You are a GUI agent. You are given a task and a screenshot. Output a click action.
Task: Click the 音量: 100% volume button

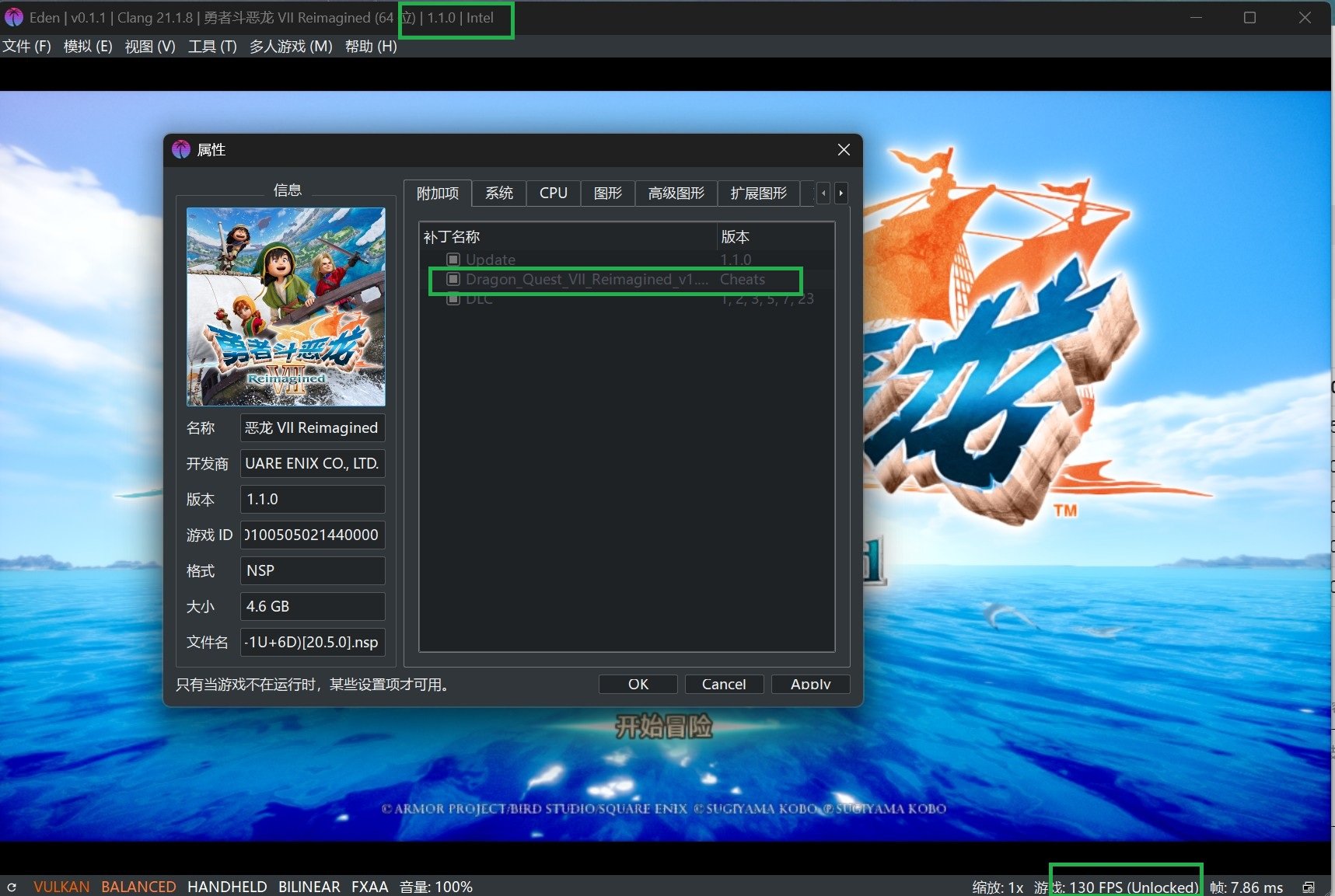coord(436,887)
